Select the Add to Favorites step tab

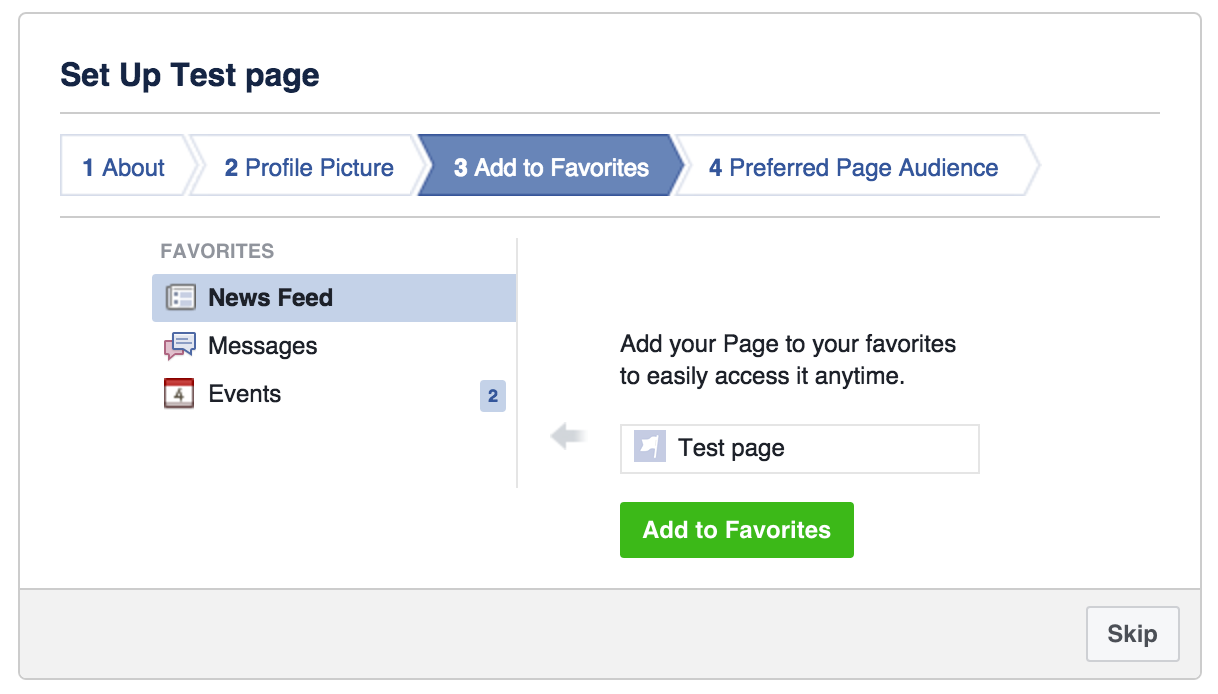(551, 167)
